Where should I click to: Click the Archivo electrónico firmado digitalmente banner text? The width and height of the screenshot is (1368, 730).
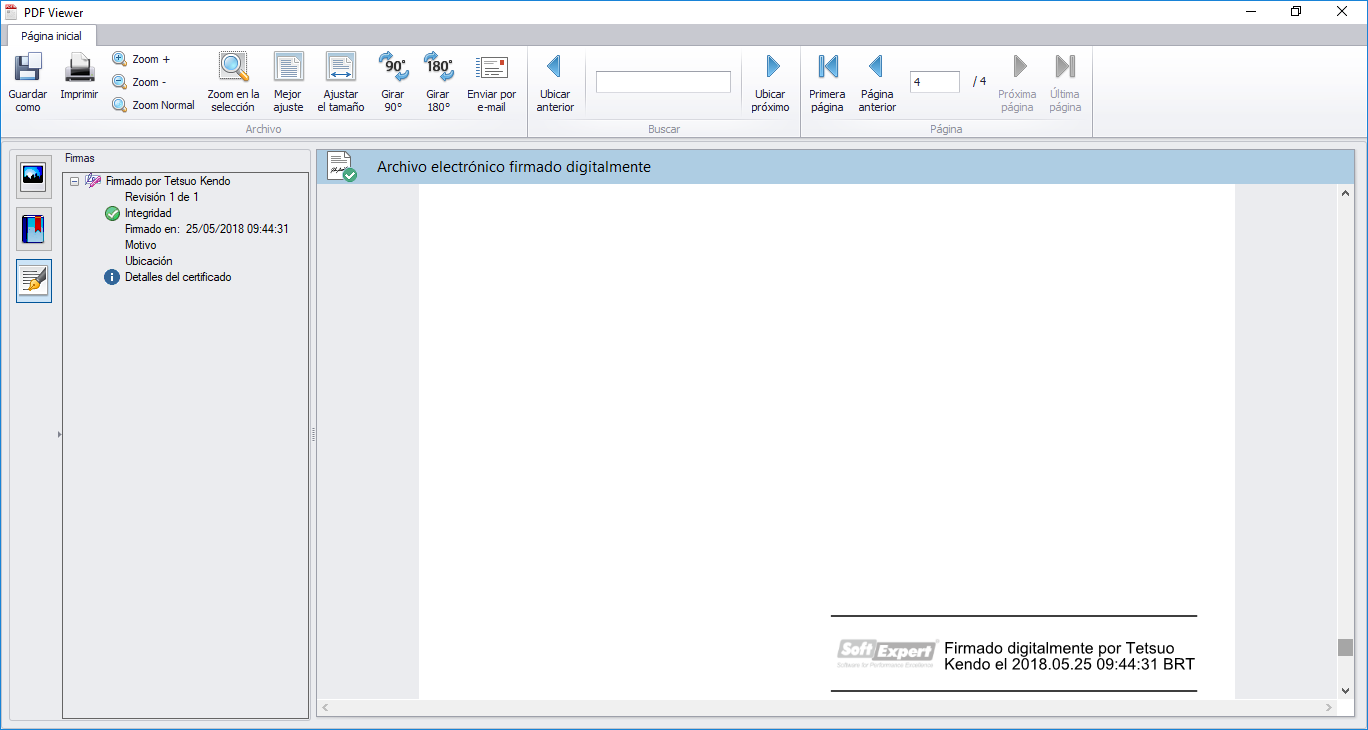(x=514, y=167)
